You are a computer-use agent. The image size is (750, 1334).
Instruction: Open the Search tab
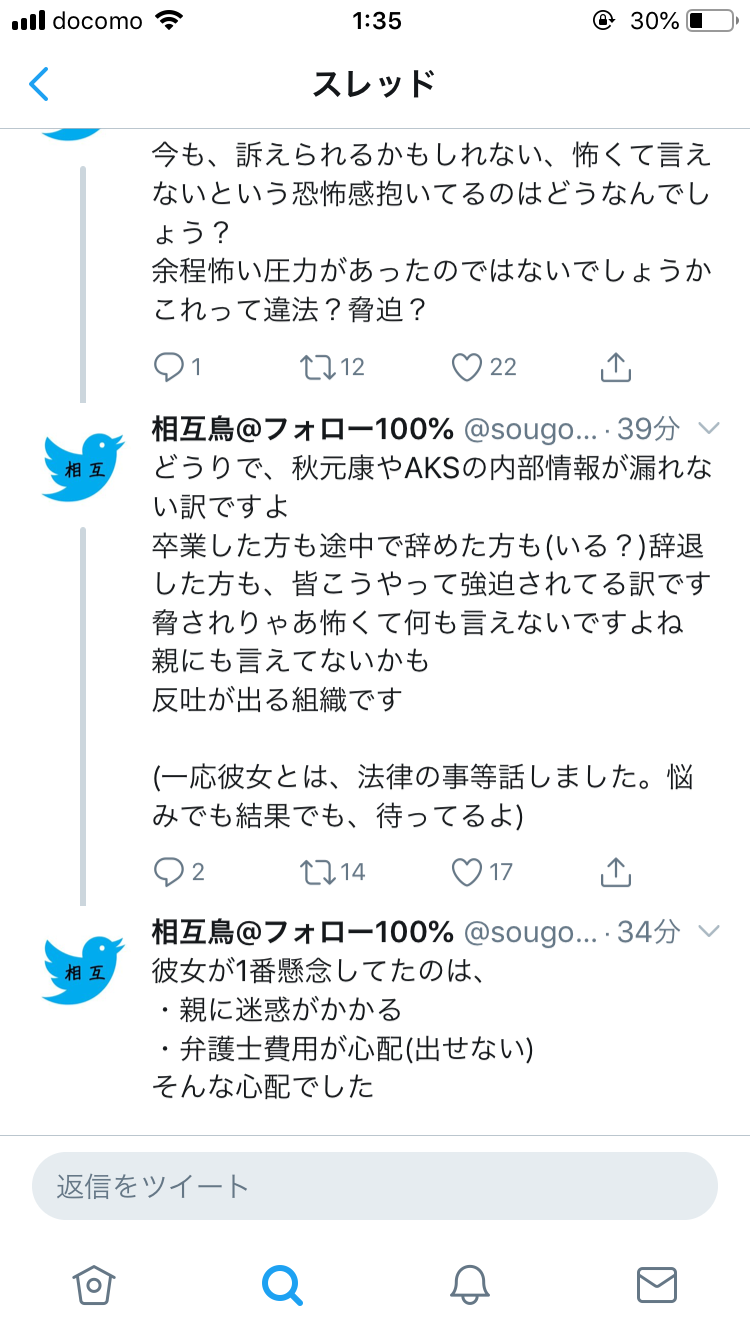point(281,1284)
